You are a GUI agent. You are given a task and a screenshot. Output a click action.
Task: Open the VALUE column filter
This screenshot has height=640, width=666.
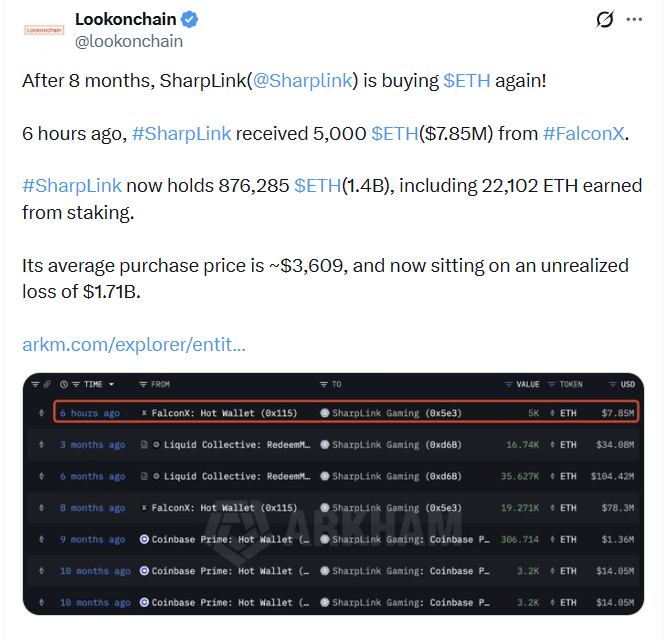tap(508, 384)
